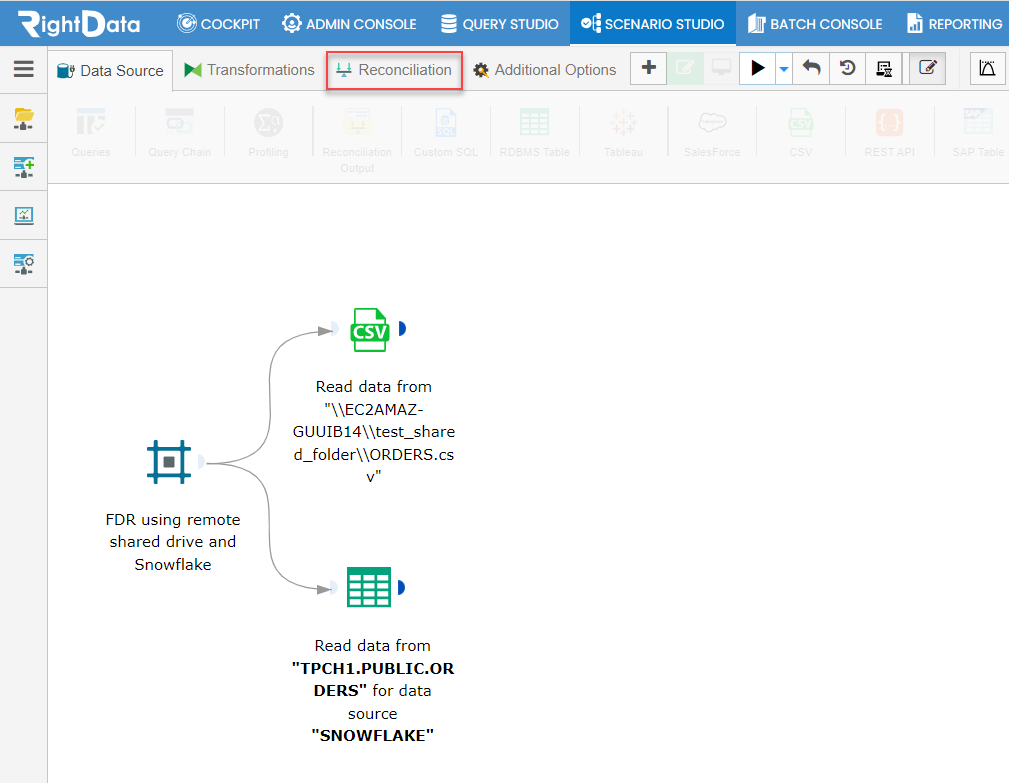Viewport: 1009px width, 783px height.
Task: Switch to the Data Source tab
Action: pos(110,71)
